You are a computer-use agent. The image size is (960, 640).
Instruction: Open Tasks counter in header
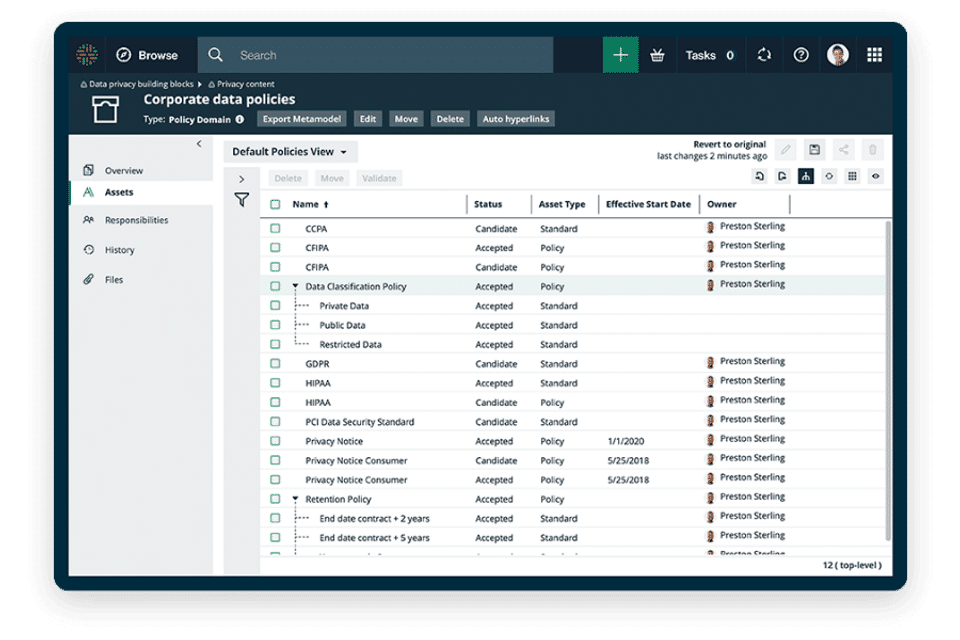coord(710,55)
